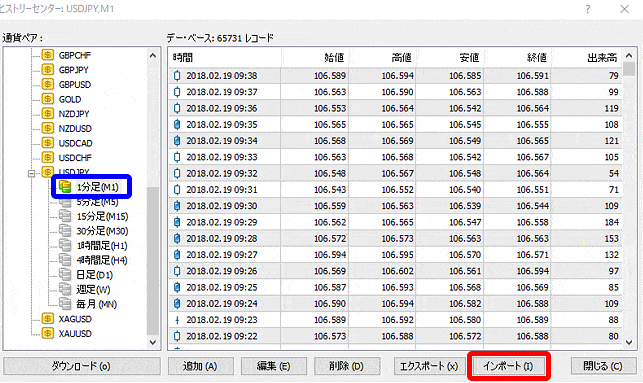Image resolution: width=643 pixels, height=383 pixels.
Task: Click the エクスポート (x) button
Action: click(429, 366)
